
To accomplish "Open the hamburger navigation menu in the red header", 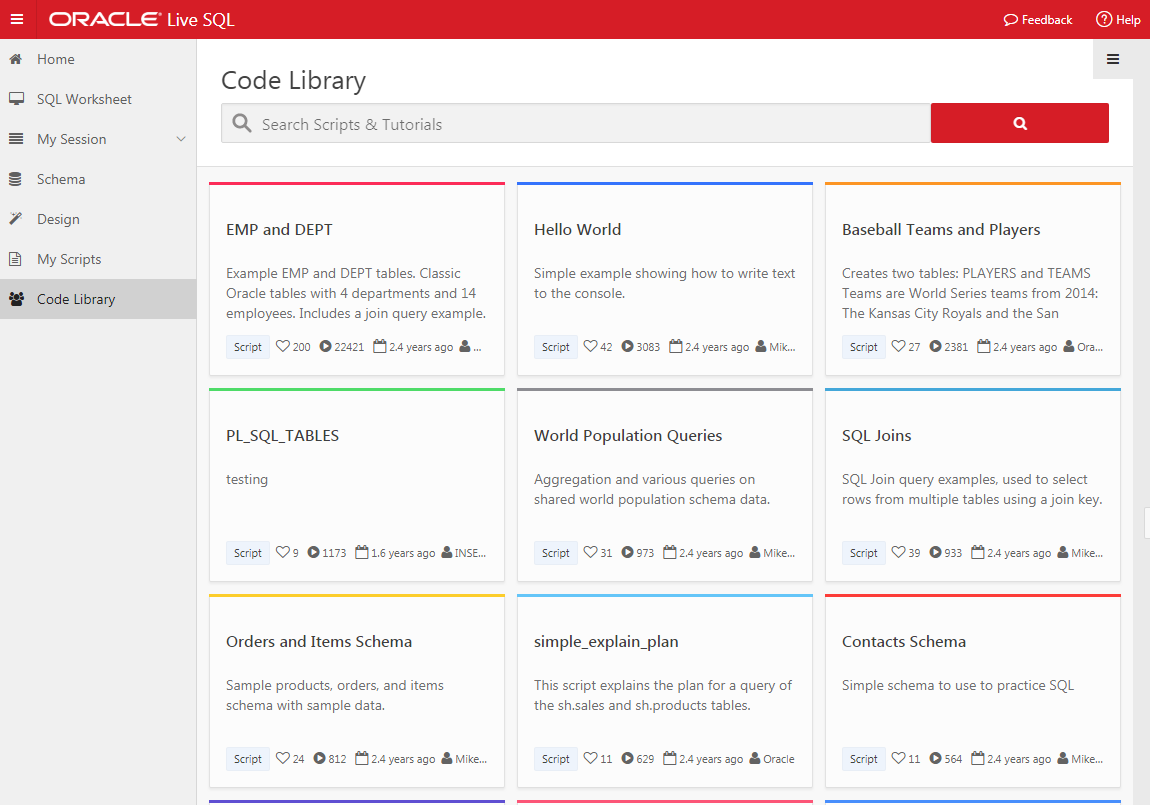I will (x=17, y=19).
